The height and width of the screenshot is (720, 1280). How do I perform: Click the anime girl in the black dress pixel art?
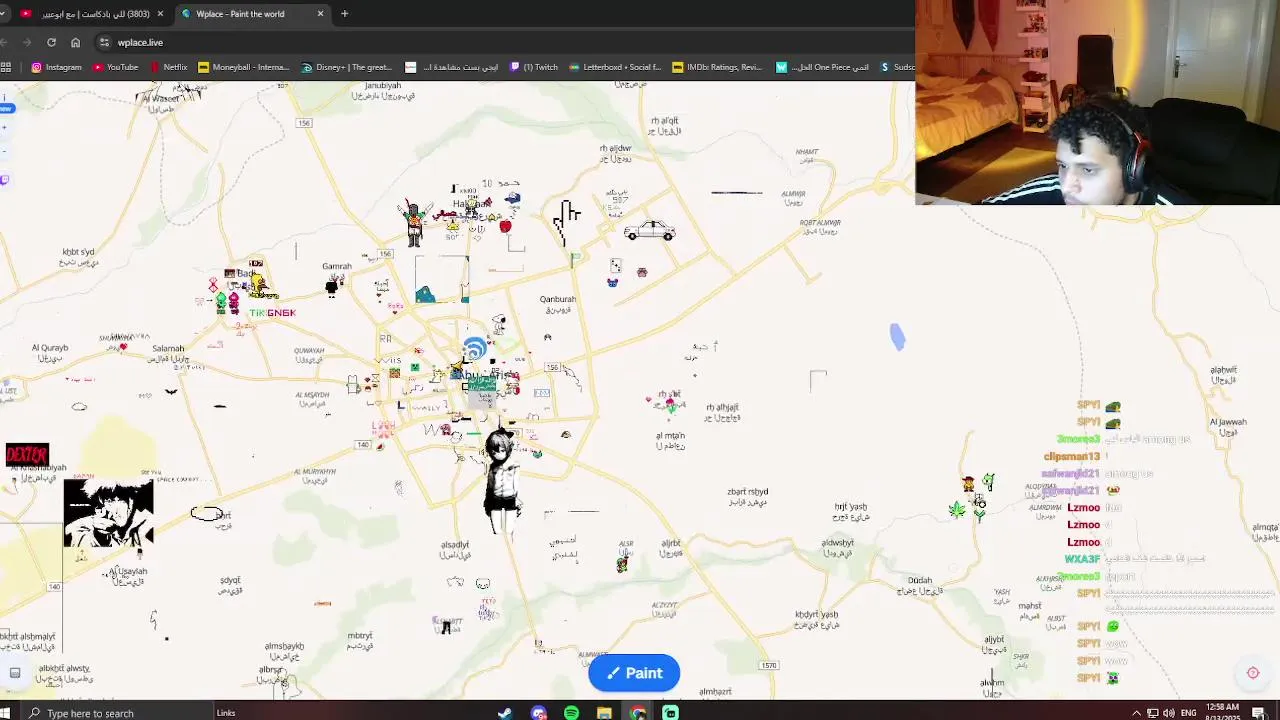502,484
